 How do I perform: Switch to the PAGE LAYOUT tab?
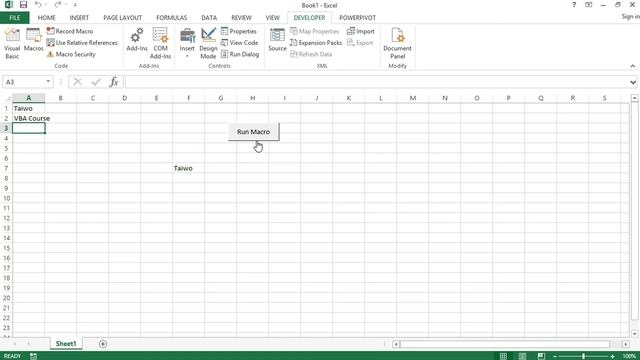[x=122, y=18]
